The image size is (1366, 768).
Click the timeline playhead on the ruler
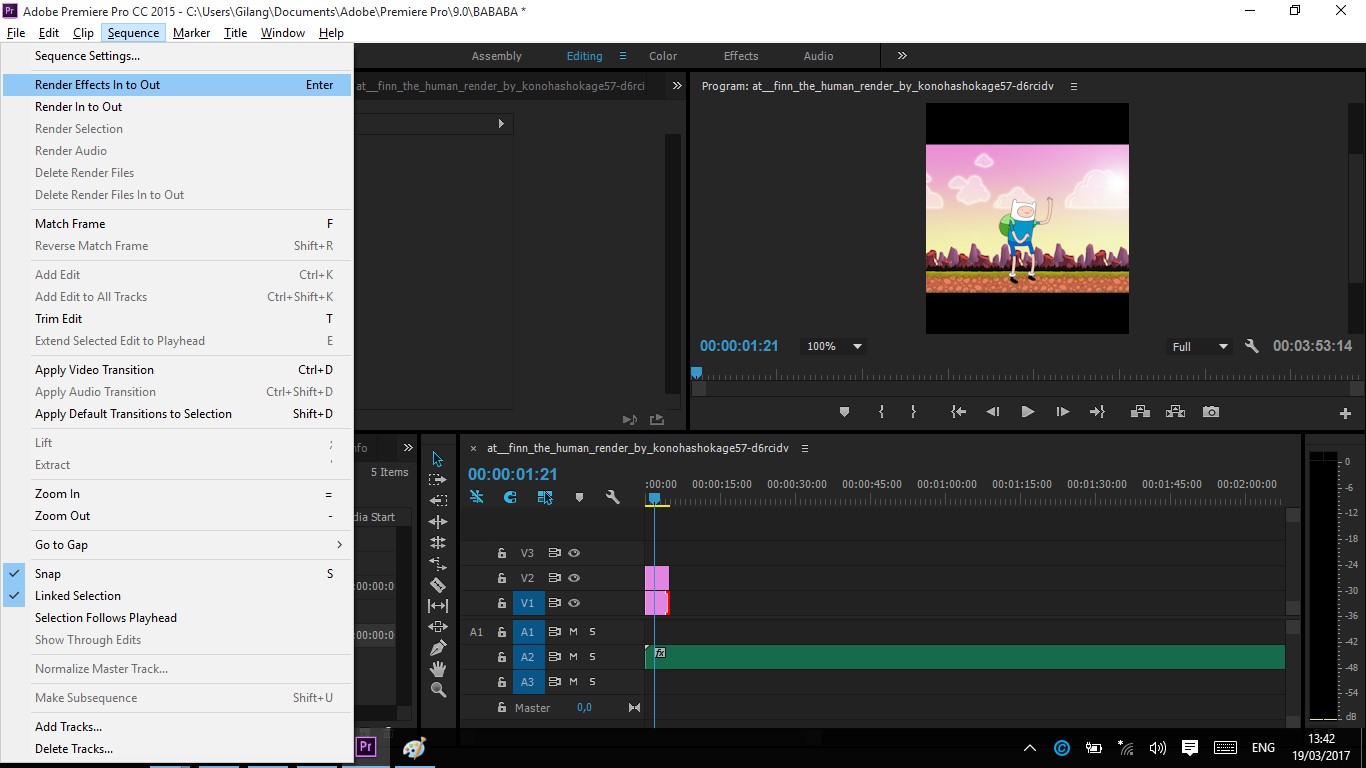pyautogui.click(x=654, y=497)
